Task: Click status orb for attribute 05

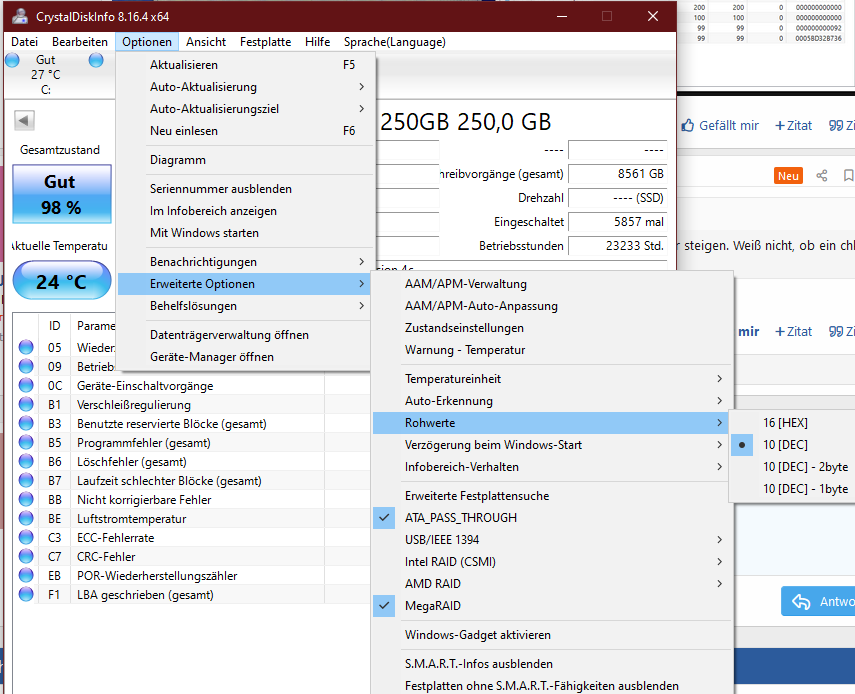Action: tap(26, 347)
